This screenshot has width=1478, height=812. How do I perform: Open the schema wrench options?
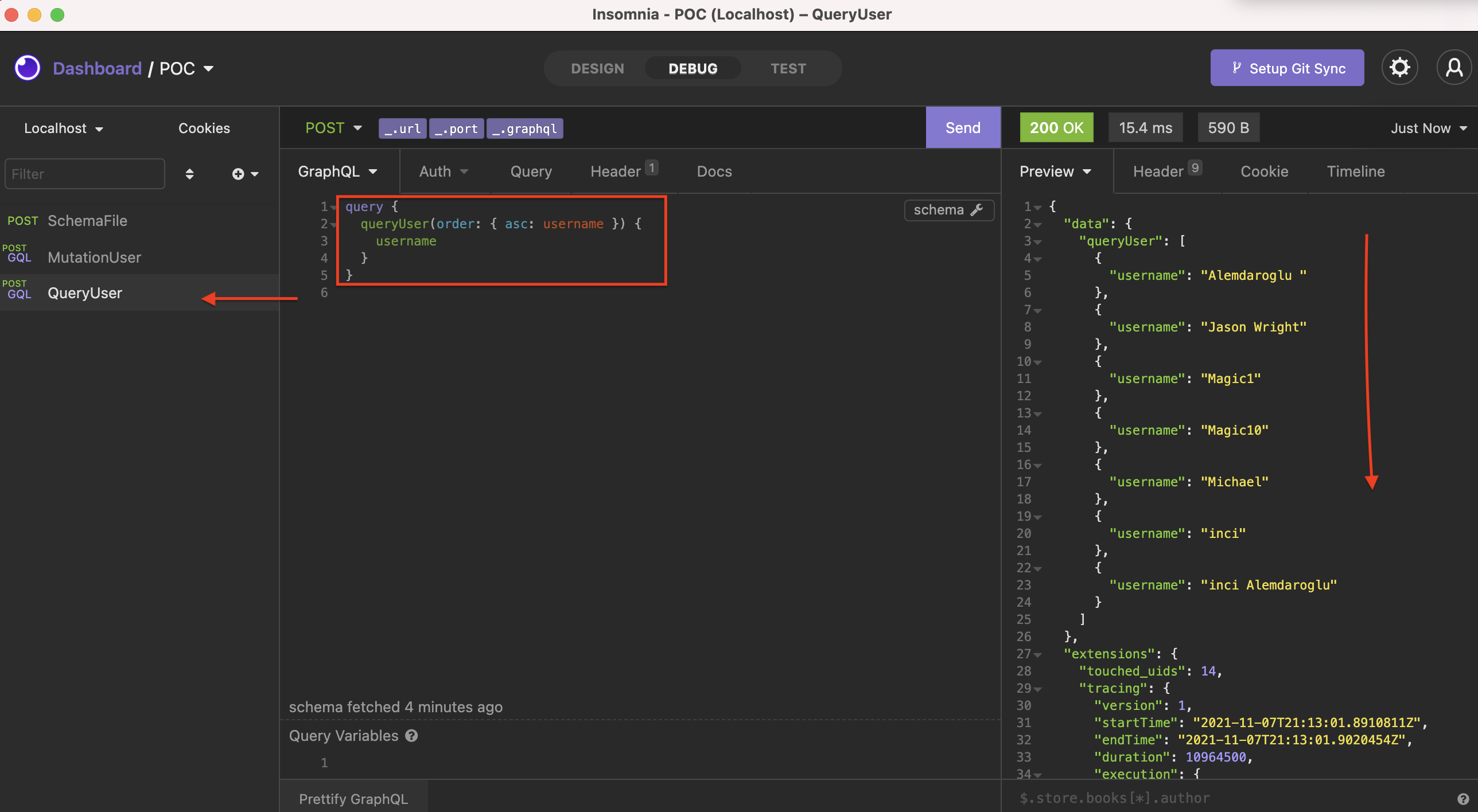[977, 210]
